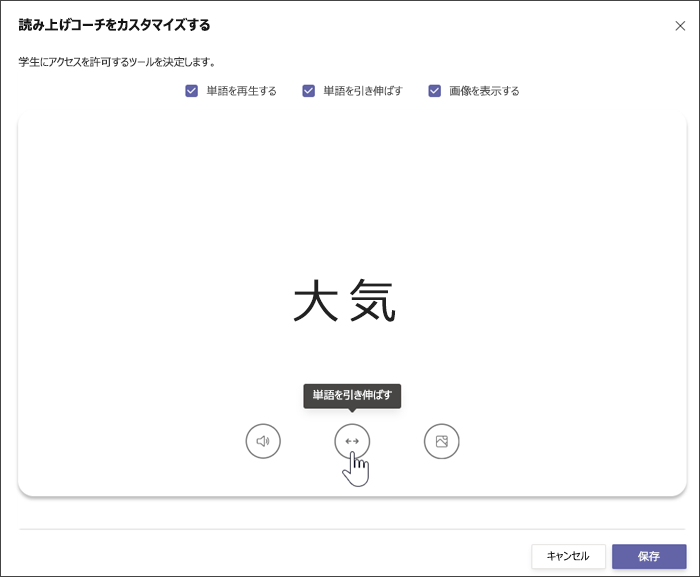This screenshot has width=700, height=577.
Task: Toggle 単語を引き伸ばす checkbox
Action: pyautogui.click(x=308, y=91)
